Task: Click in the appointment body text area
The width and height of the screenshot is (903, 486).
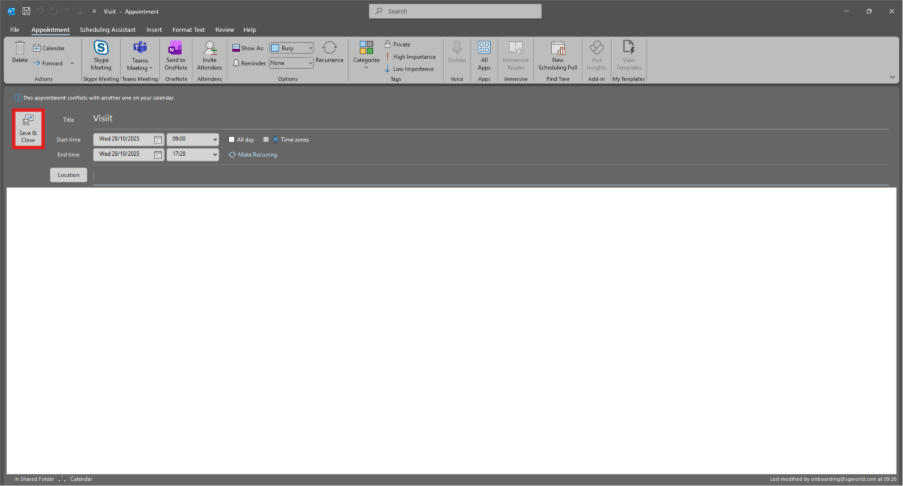Action: click(x=452, y=331)
